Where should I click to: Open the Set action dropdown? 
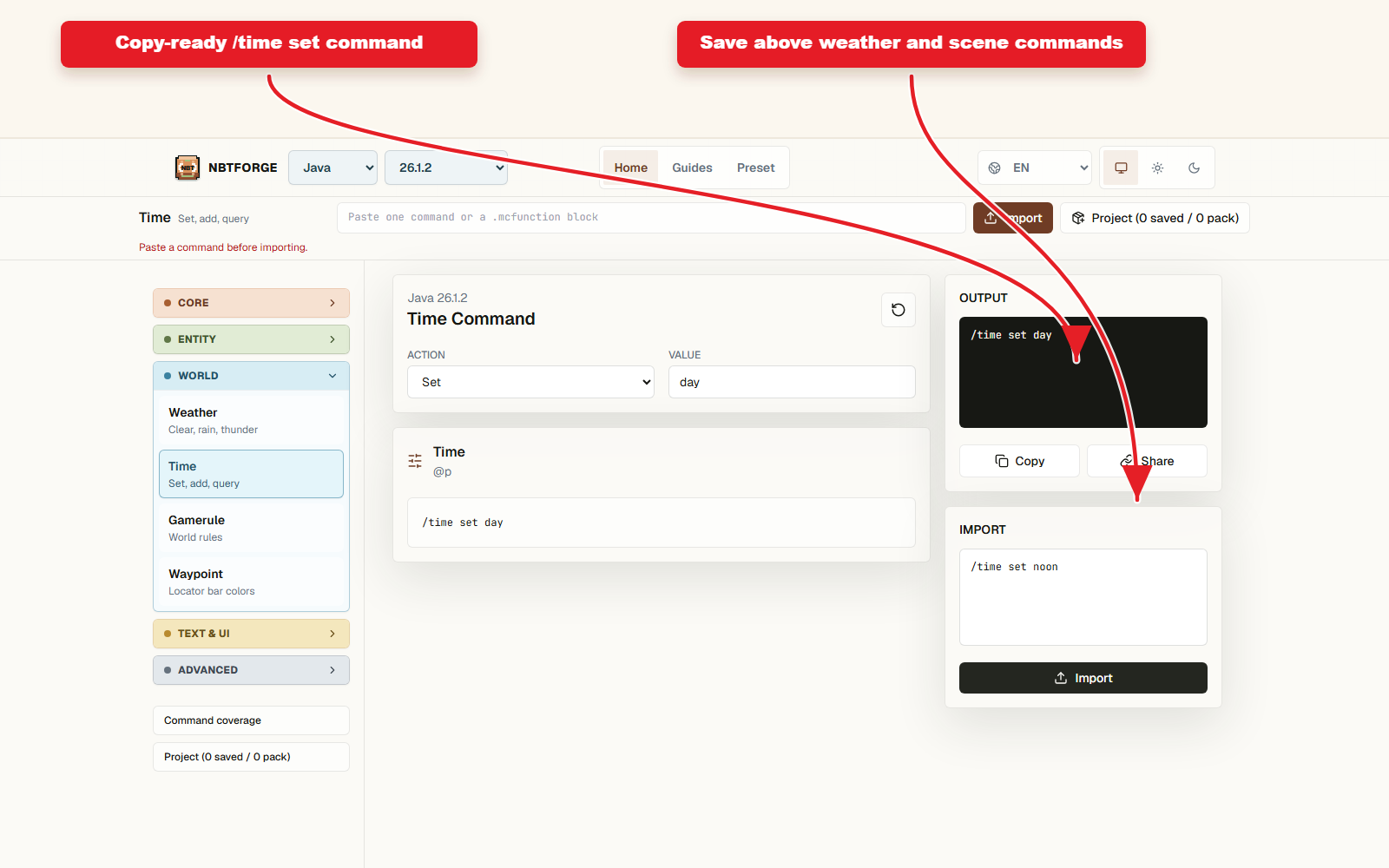click(530, 382)
